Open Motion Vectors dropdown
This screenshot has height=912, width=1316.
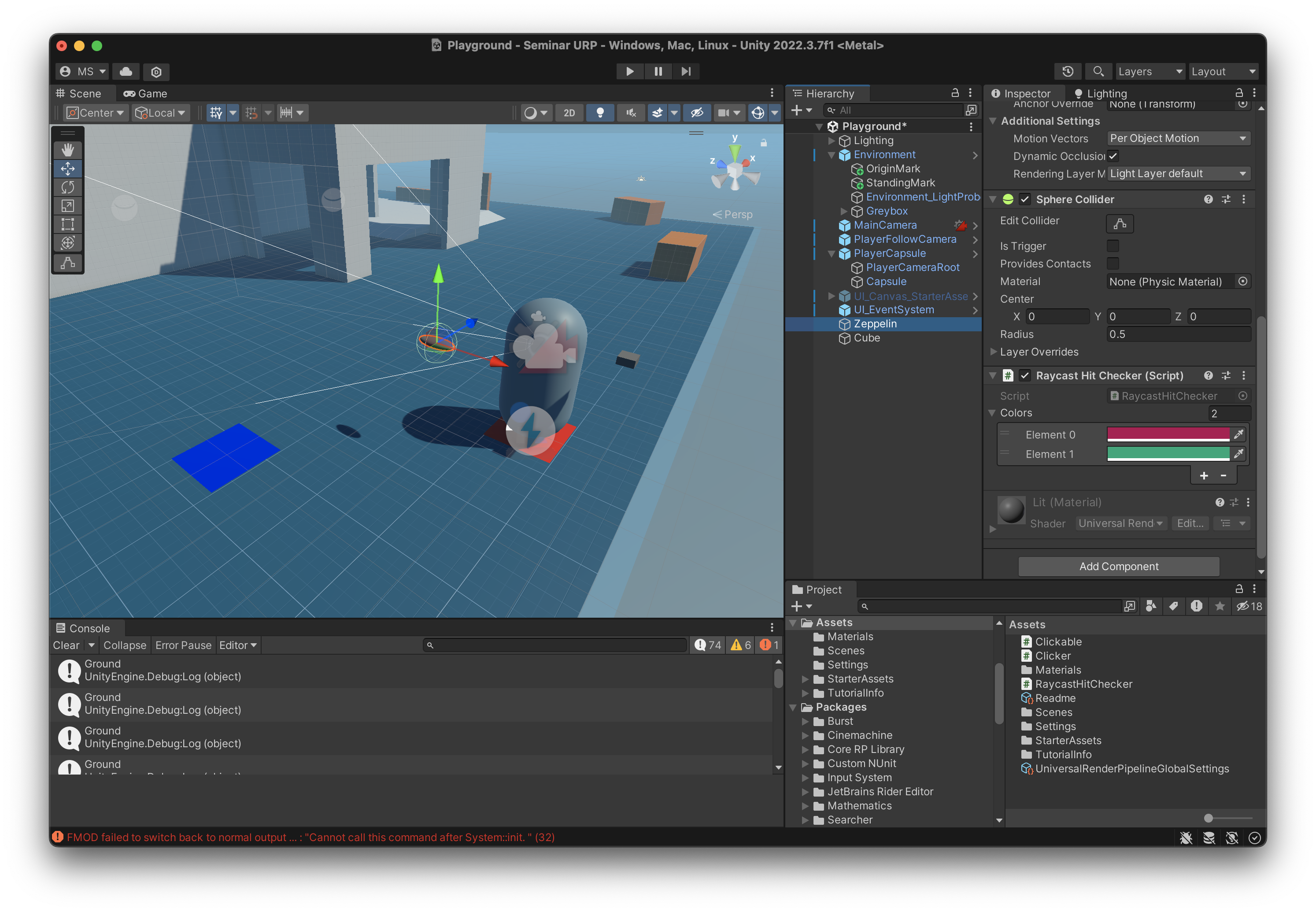coord(1178,138)
